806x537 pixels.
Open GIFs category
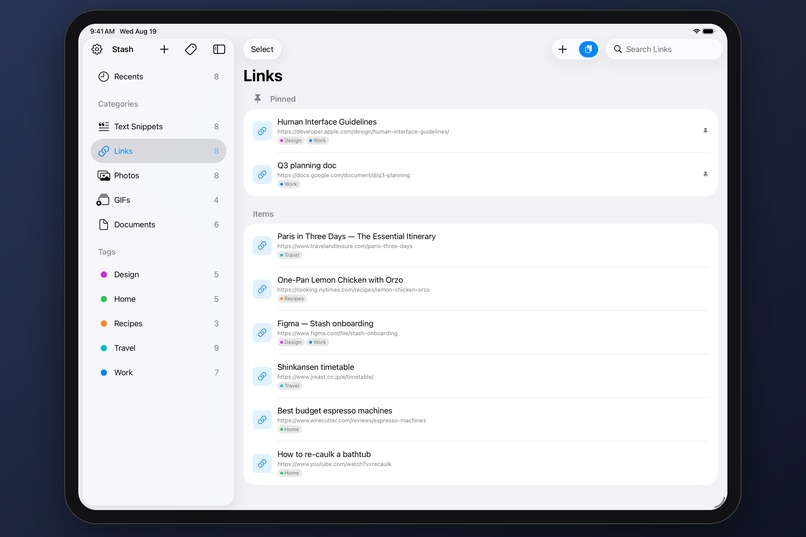click(x=158, y=200)
